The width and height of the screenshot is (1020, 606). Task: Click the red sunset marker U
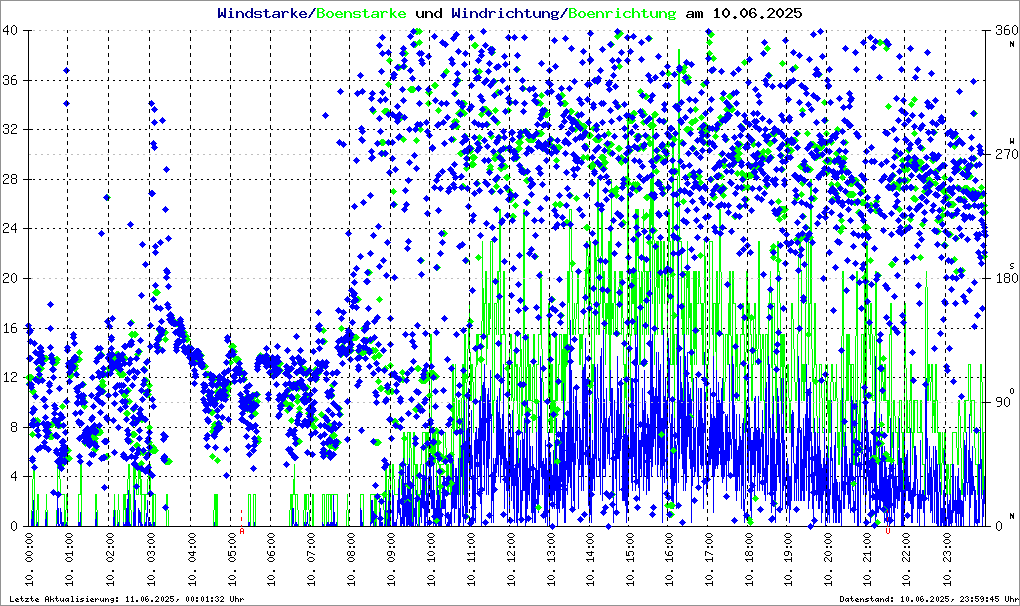pyautogui.click(x=887, y=532)
